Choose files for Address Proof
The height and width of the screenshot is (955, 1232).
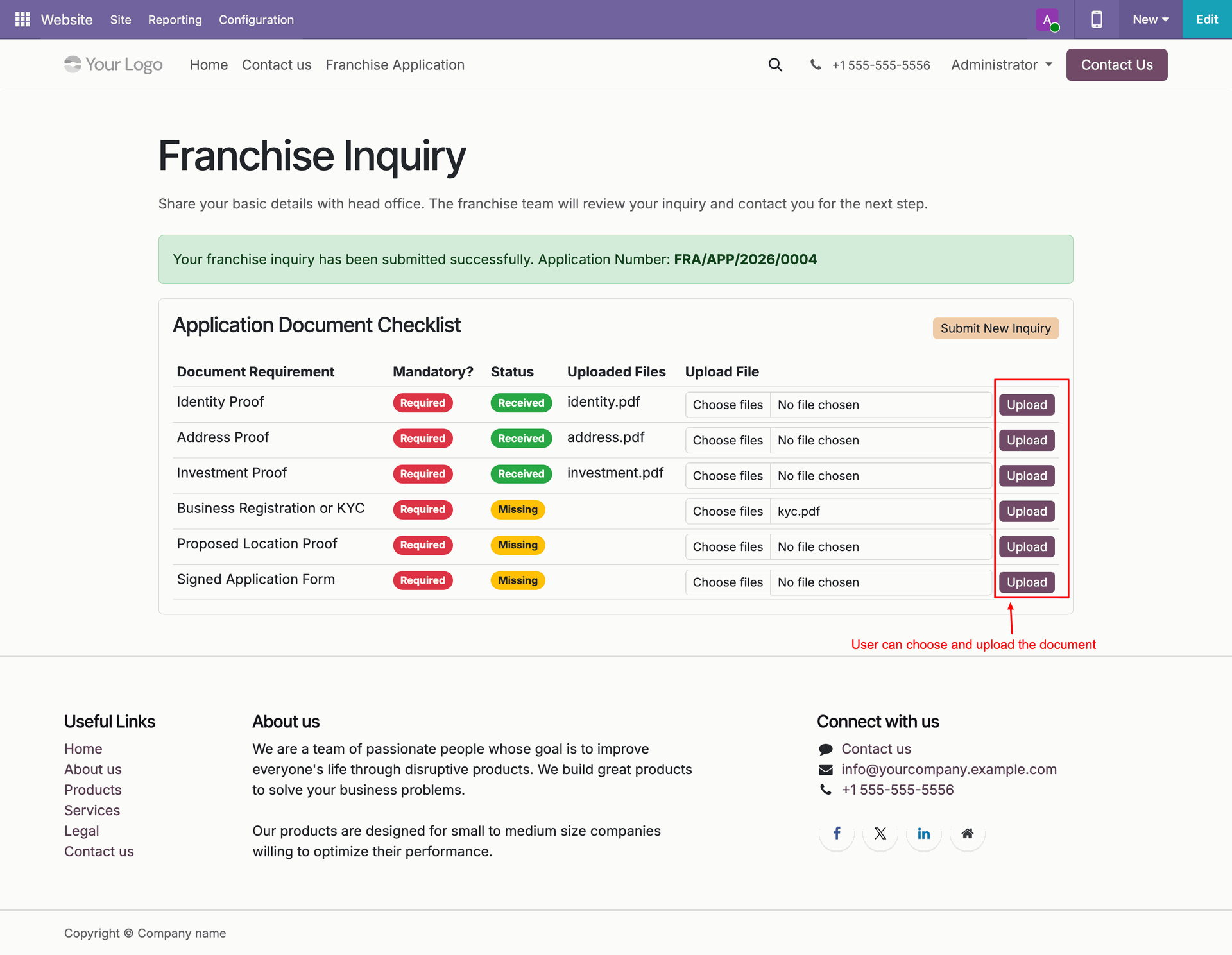[x=728, y=441]
